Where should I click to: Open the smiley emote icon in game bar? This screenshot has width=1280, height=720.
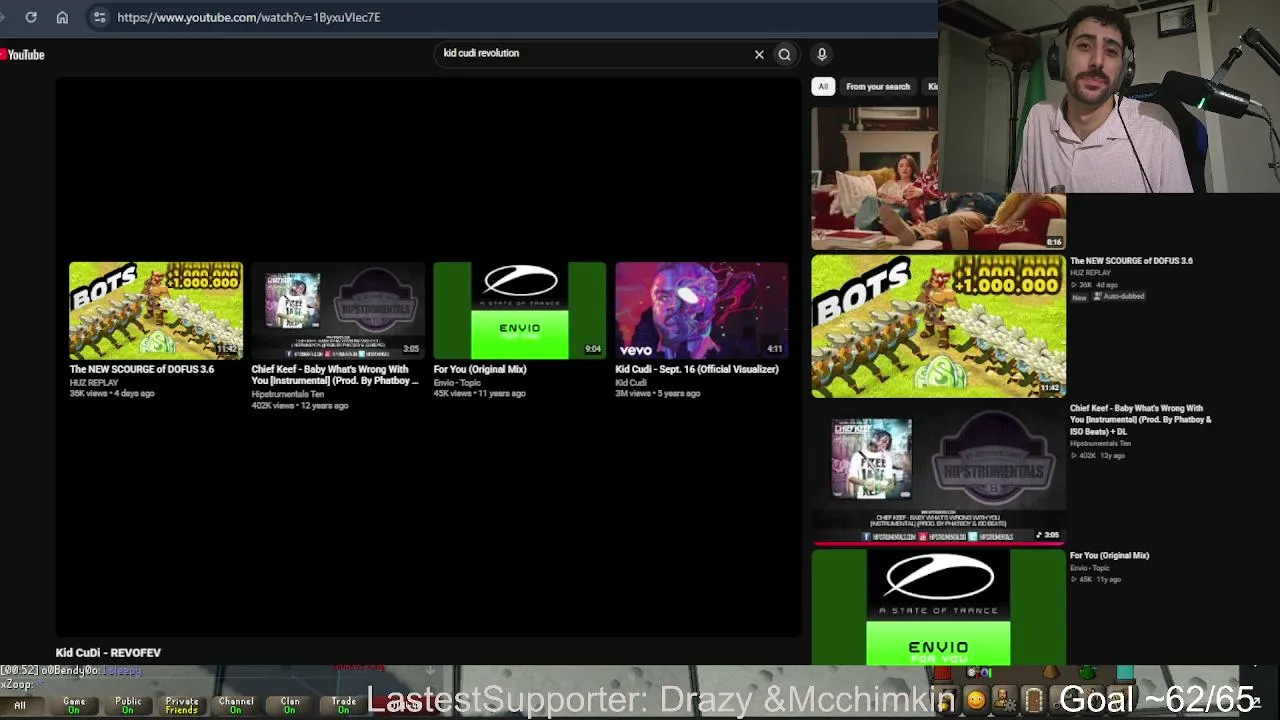(x=976, y=701)
